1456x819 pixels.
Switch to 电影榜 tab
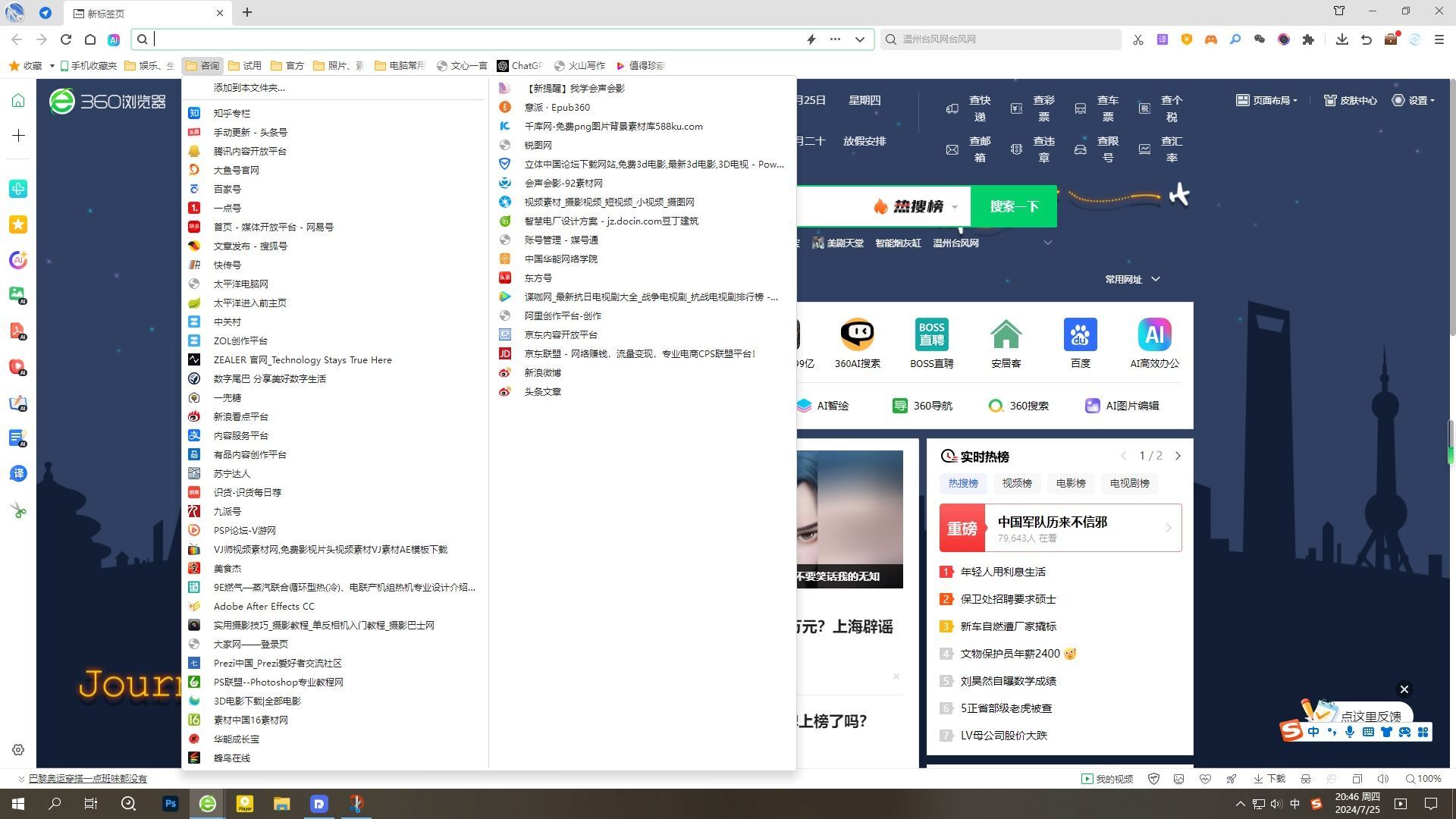coord(1071,483)
